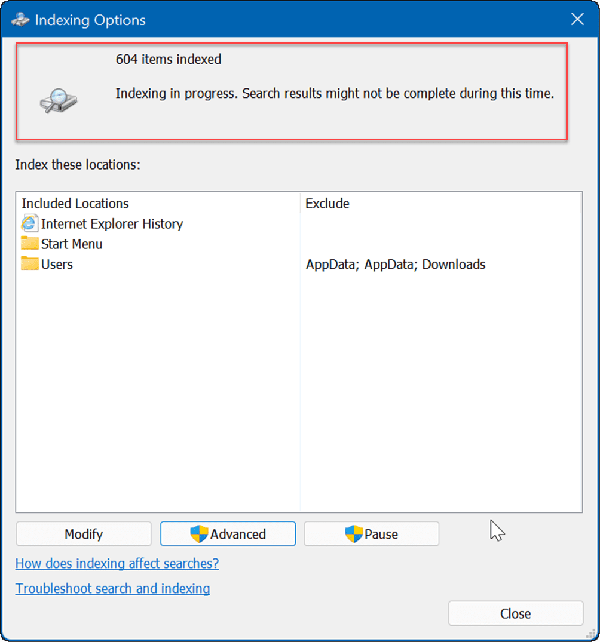
Task: Click the Start Menu folder icon
Action: [29, 244]
